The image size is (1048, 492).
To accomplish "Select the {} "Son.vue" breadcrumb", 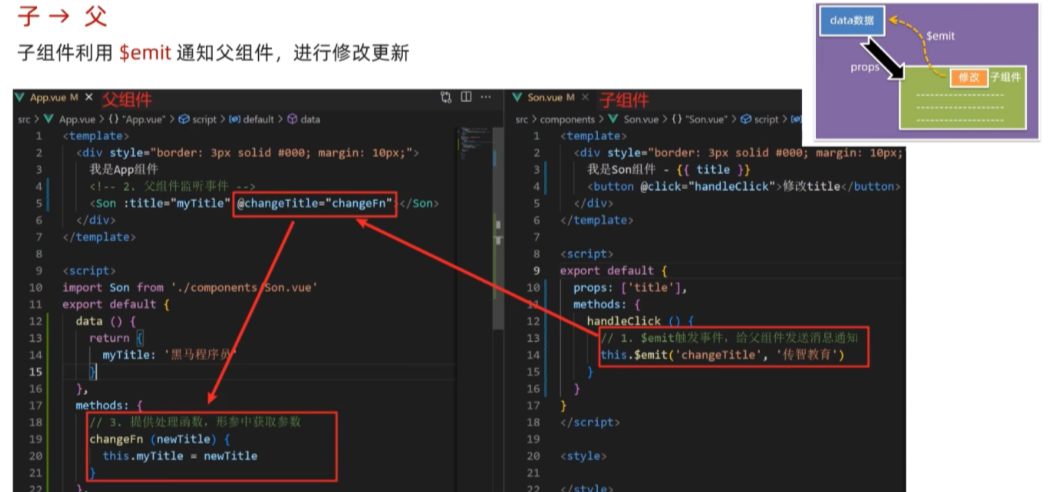I will pos(702,120).
